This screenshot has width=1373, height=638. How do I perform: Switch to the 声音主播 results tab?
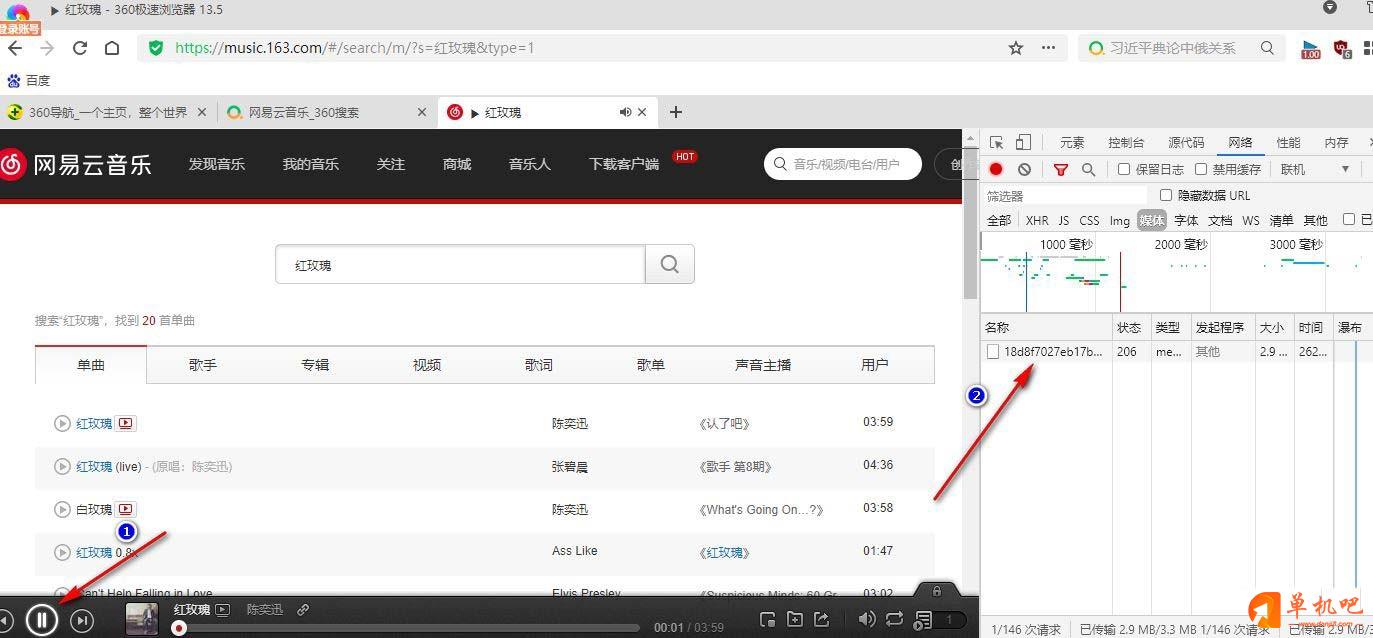coord(763,365)
